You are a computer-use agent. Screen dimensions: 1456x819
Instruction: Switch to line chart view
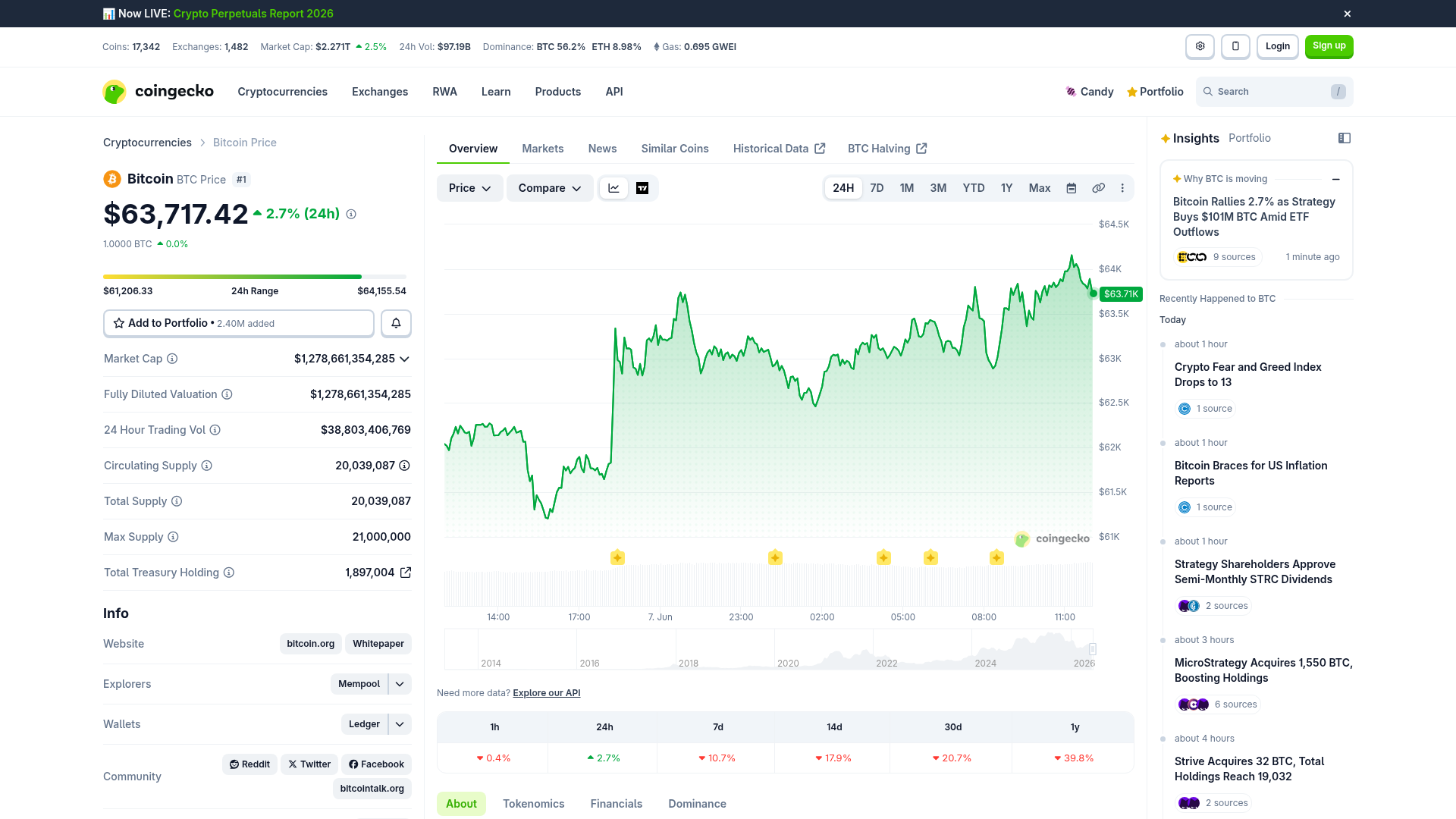613,188
